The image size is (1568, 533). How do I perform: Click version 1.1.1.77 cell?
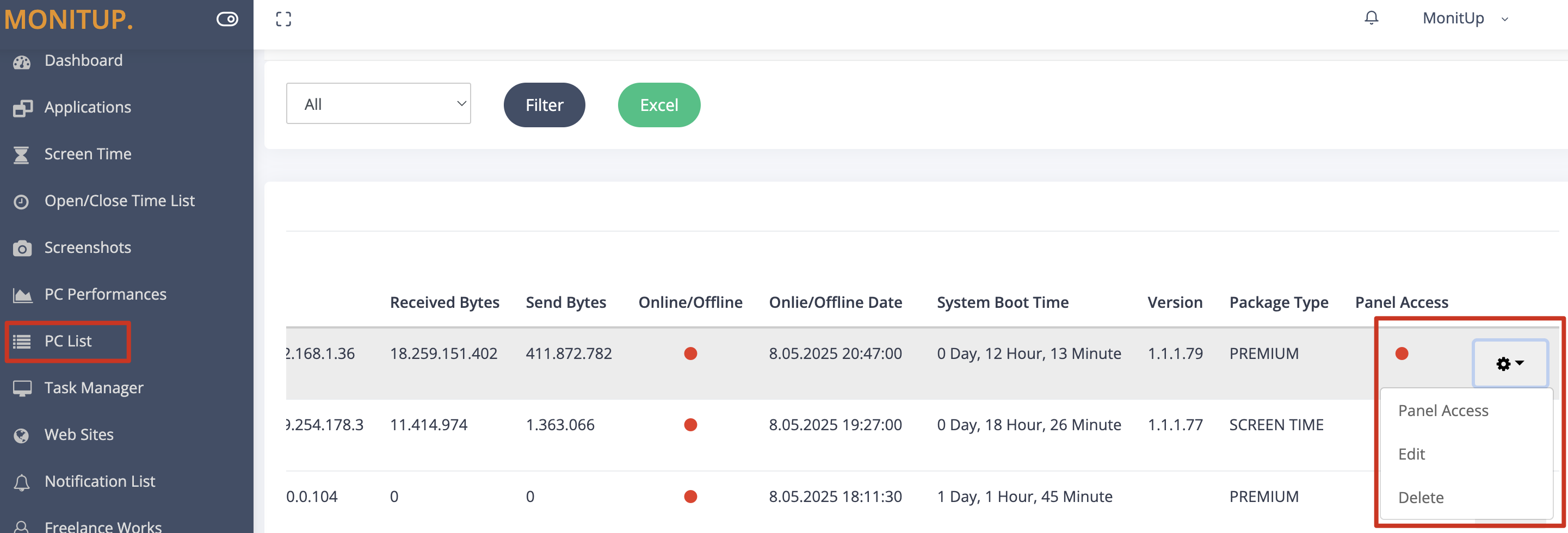[x=1175, y=425]
